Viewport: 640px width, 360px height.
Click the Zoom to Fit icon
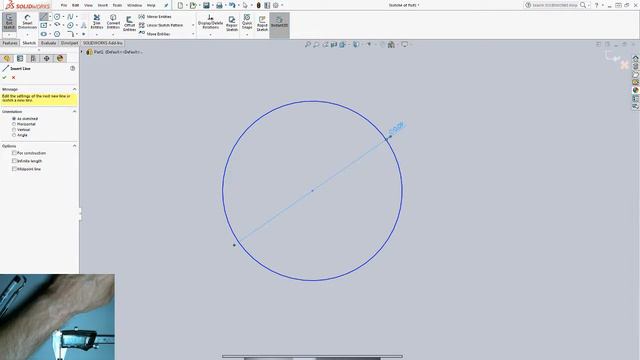click(x=308, y=44)
